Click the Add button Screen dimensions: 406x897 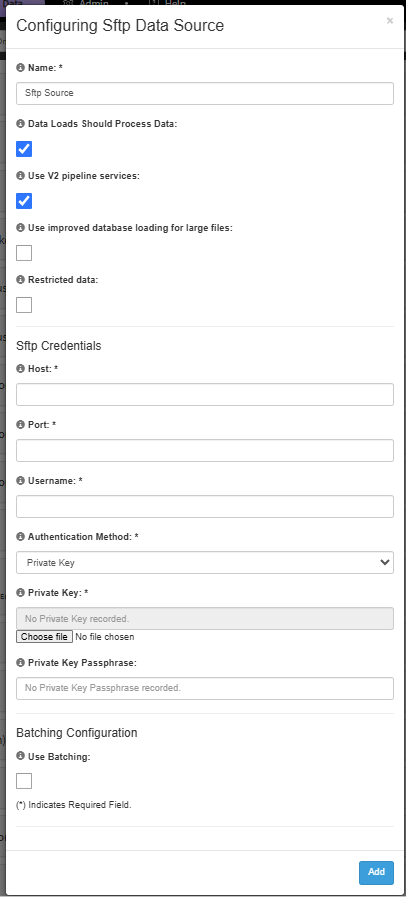376,872
